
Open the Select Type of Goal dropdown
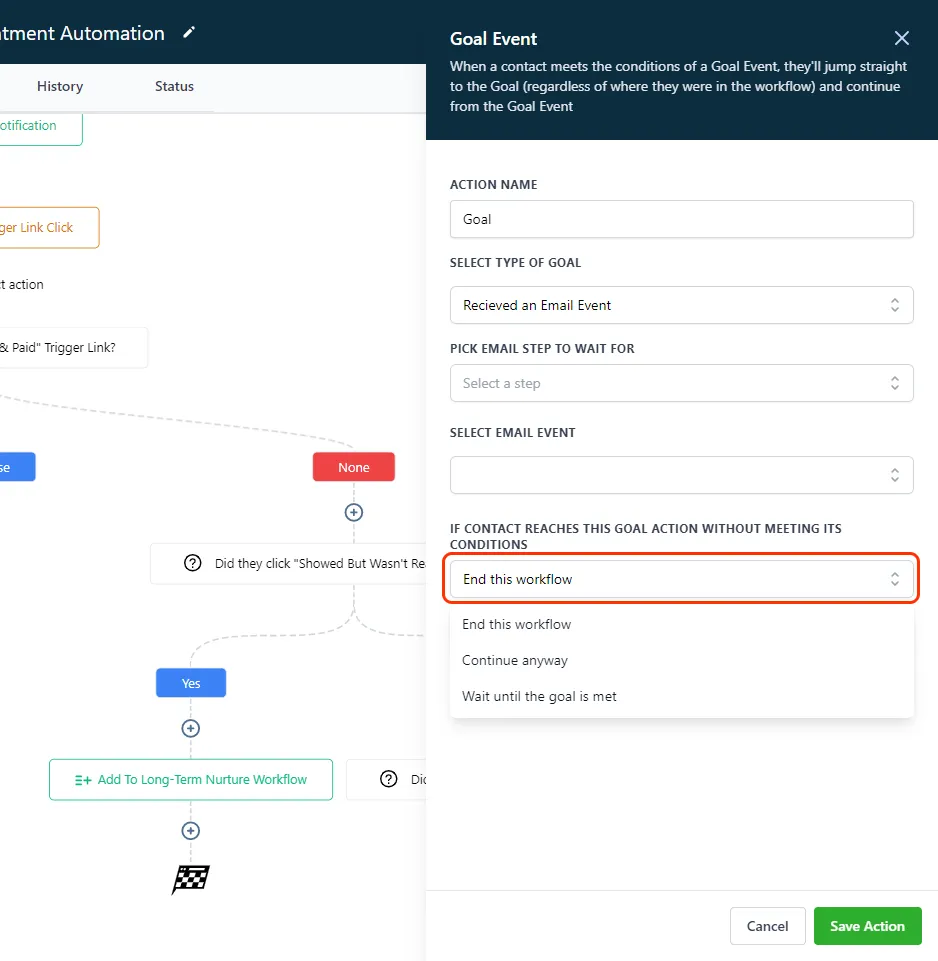point(681,305)
